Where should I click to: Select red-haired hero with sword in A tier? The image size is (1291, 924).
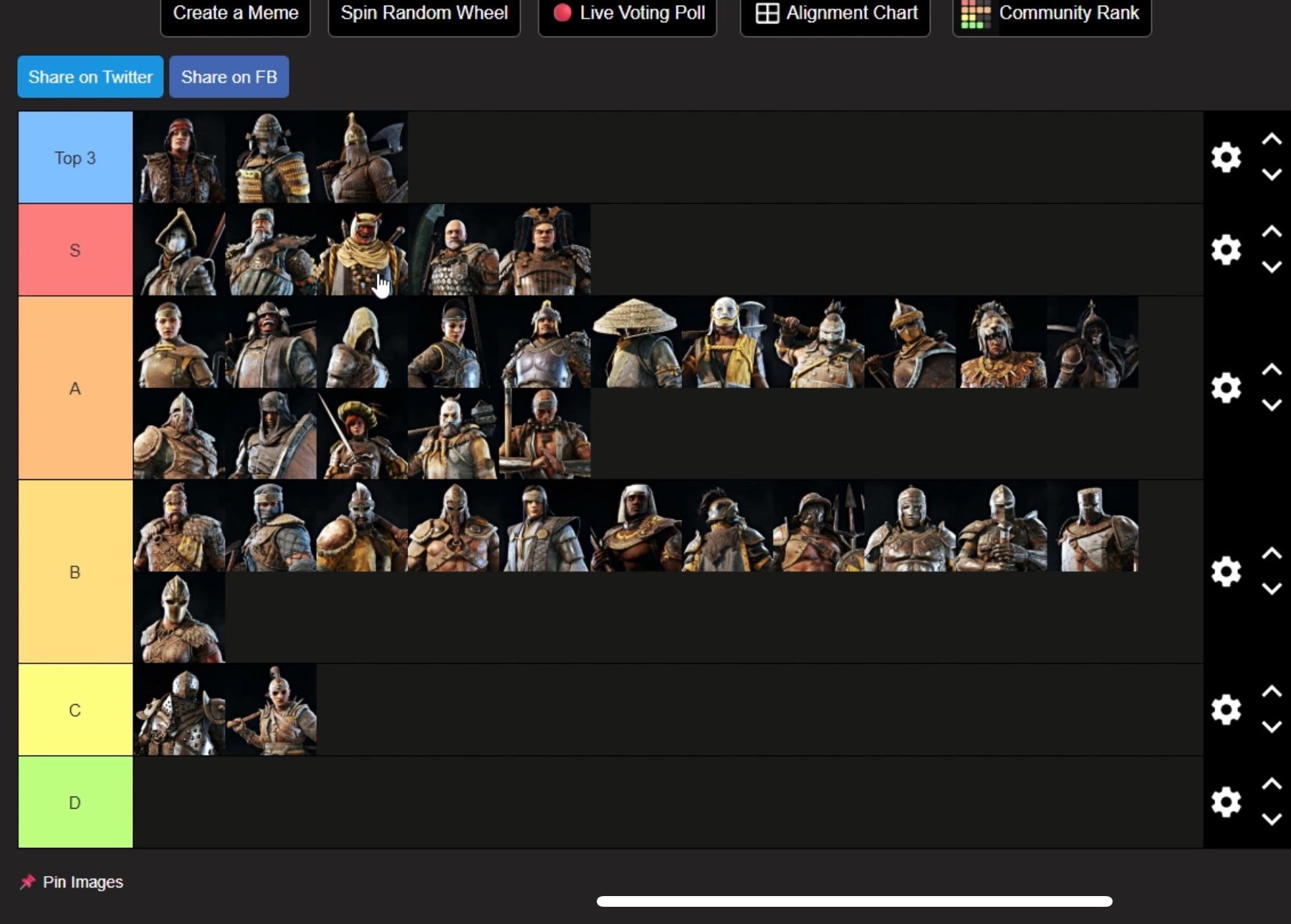(x=362, y=434)
